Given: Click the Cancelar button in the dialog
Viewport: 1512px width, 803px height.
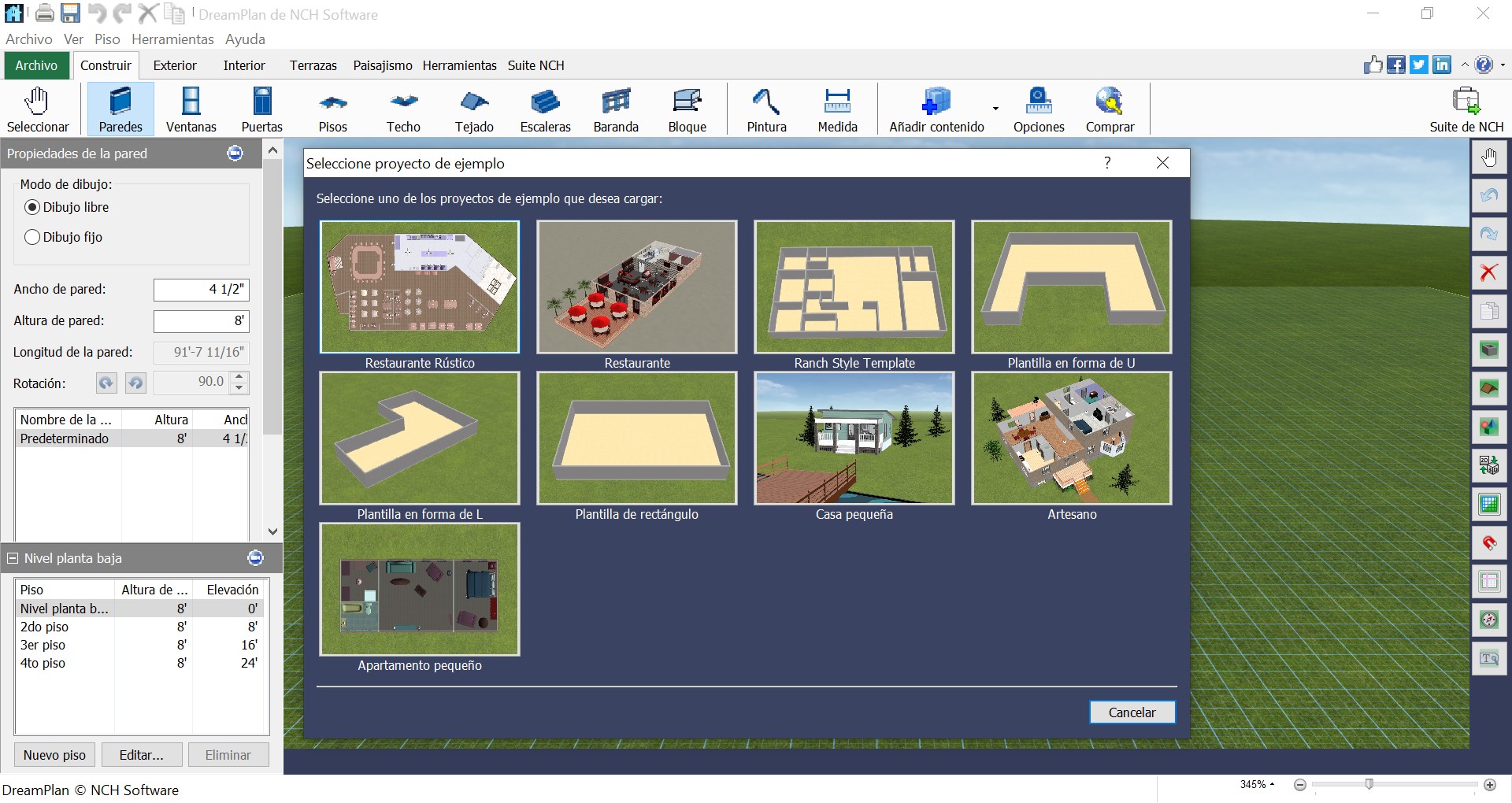Looking at the screenshot, I should pyautogui.click(x=1132, y=712).
